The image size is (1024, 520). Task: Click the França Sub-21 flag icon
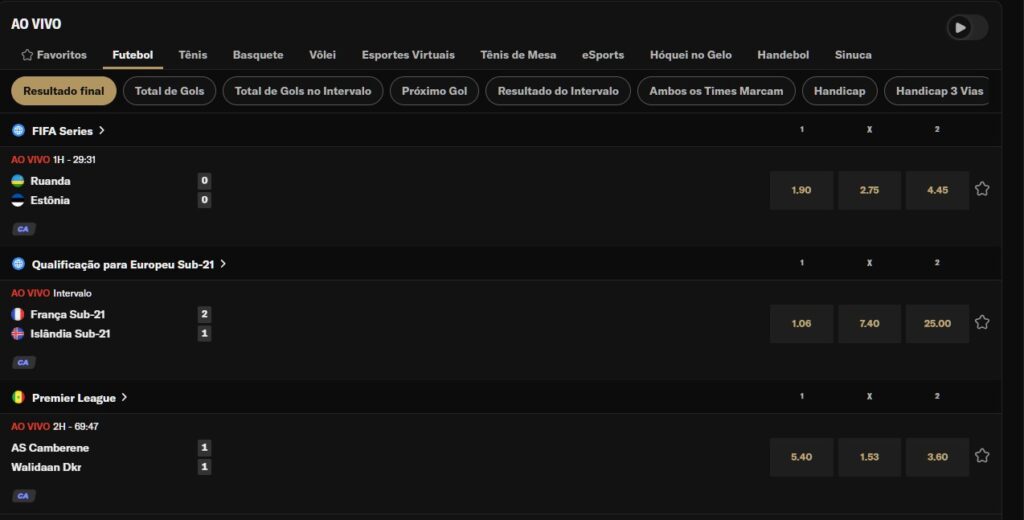18,314
